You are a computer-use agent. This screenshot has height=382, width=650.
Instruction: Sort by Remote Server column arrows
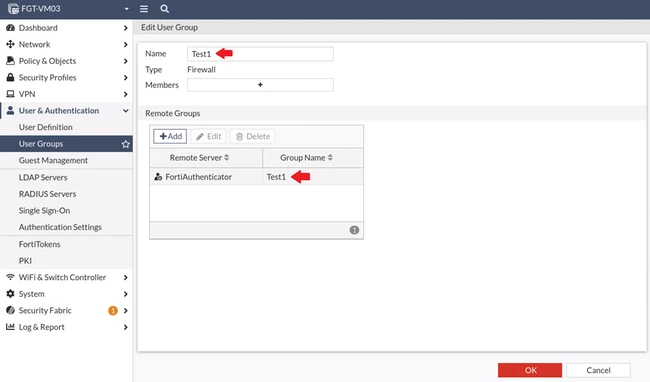pos(226,157)
